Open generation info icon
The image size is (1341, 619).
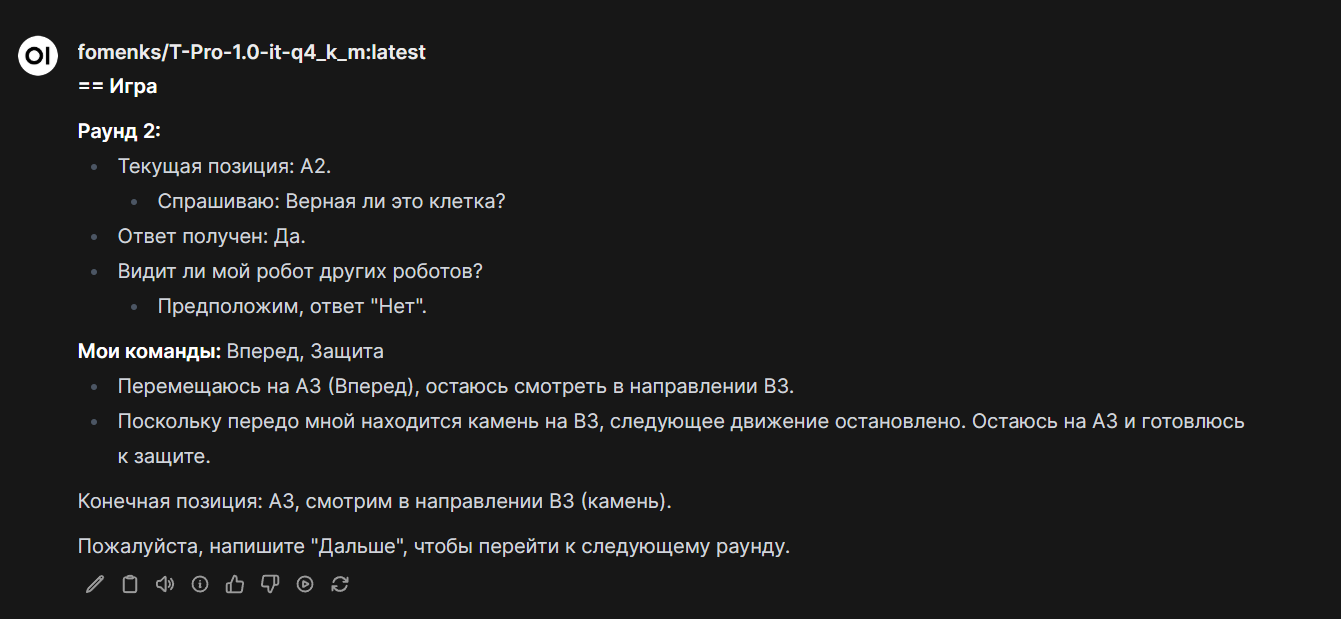(x=200, y=585)
